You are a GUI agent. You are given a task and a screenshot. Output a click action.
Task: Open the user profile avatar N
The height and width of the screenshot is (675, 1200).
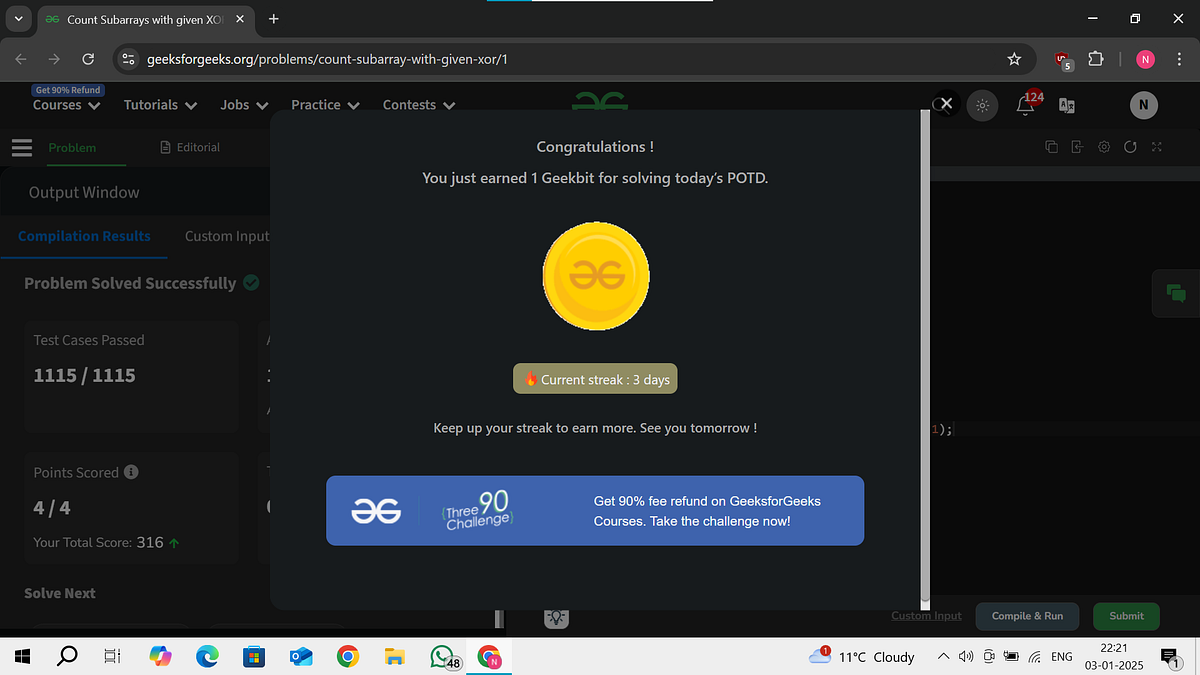(x=1143, y=105)
